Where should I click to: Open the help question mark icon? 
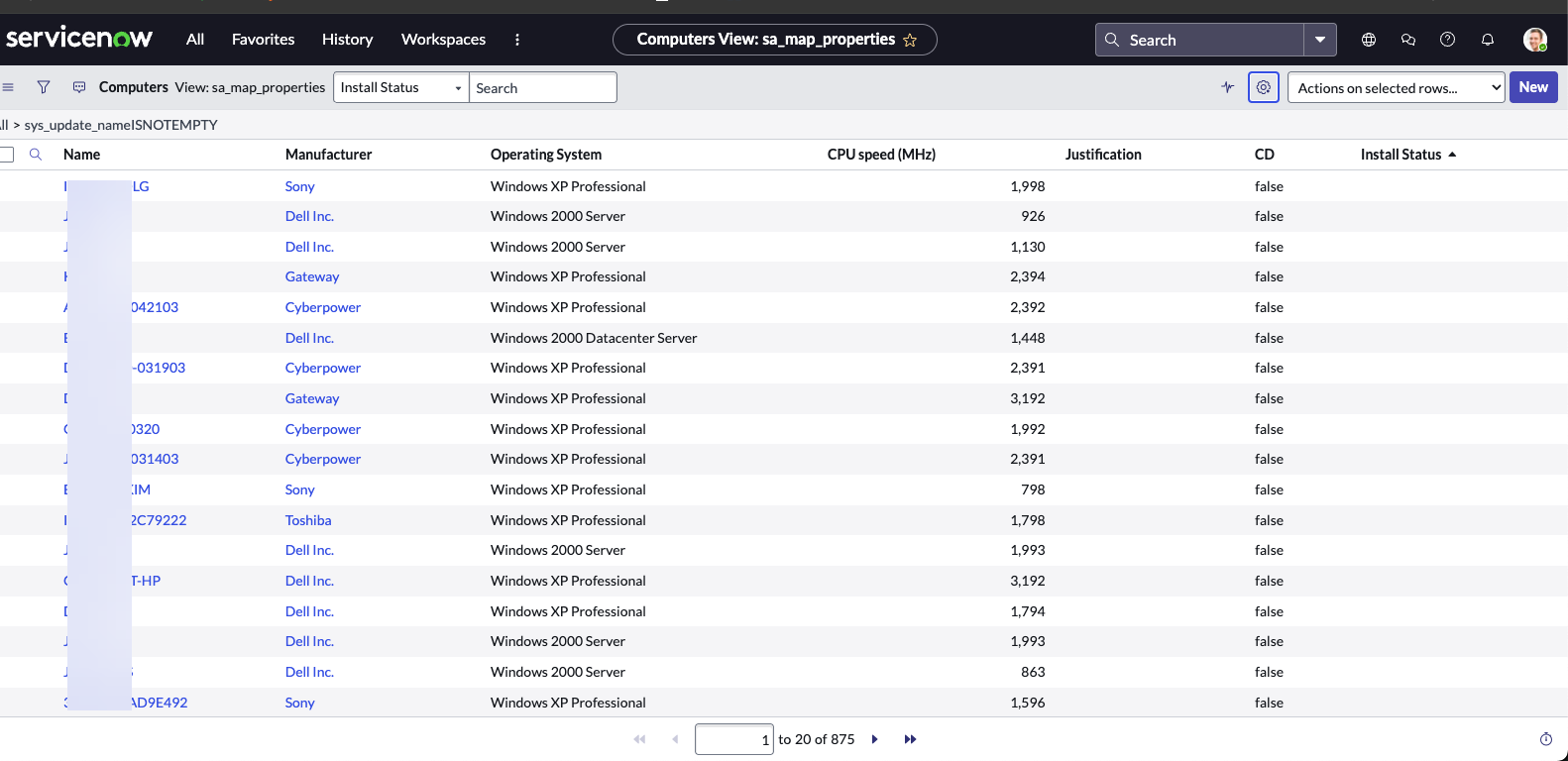click(1447, 40)
